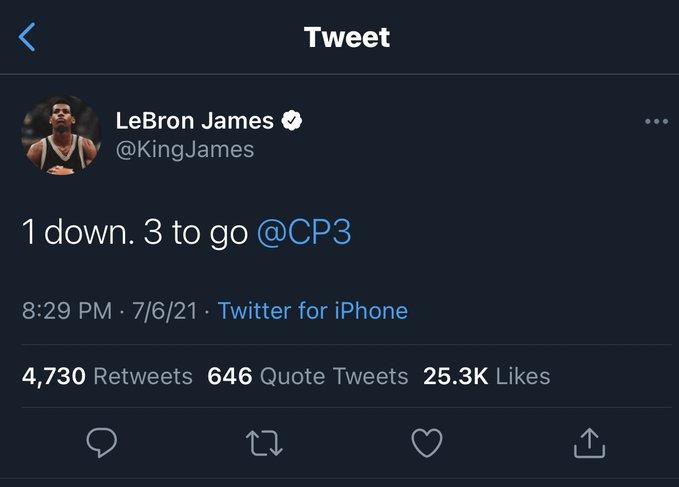
Task: View the 646 Quote Tweets
Action: 308,376
